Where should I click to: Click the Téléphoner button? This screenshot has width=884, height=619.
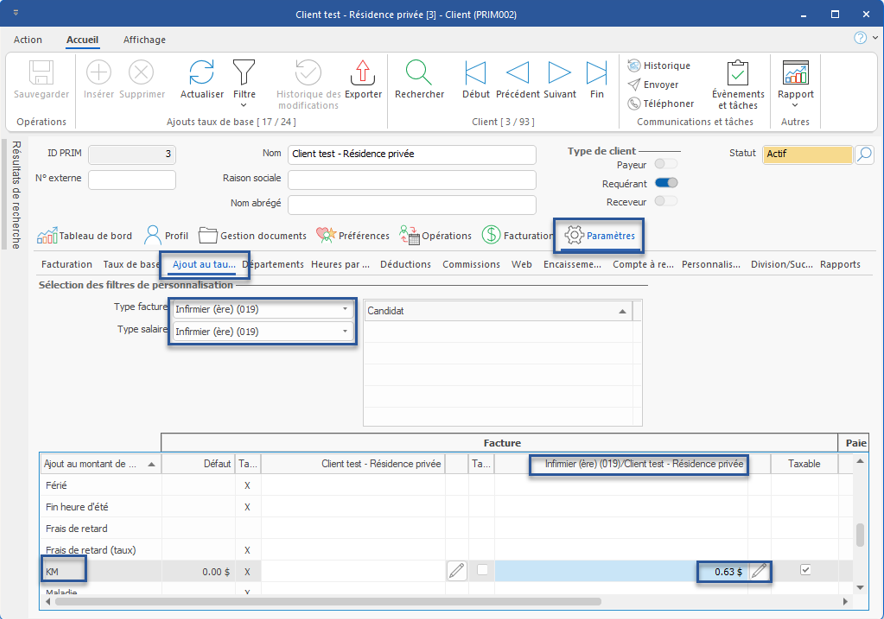click(660, 104)
